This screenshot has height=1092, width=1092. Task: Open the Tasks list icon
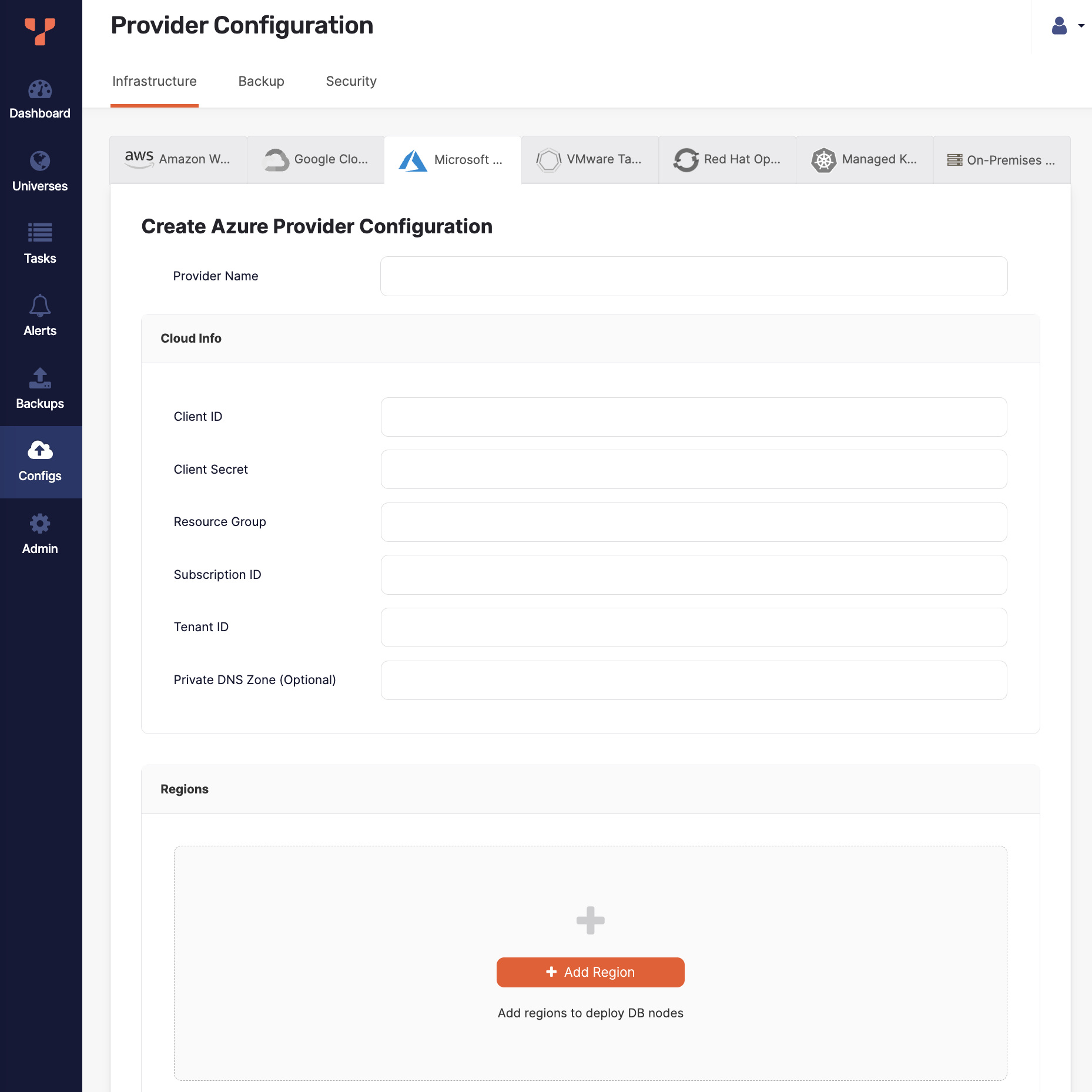[x=40, y=233]
